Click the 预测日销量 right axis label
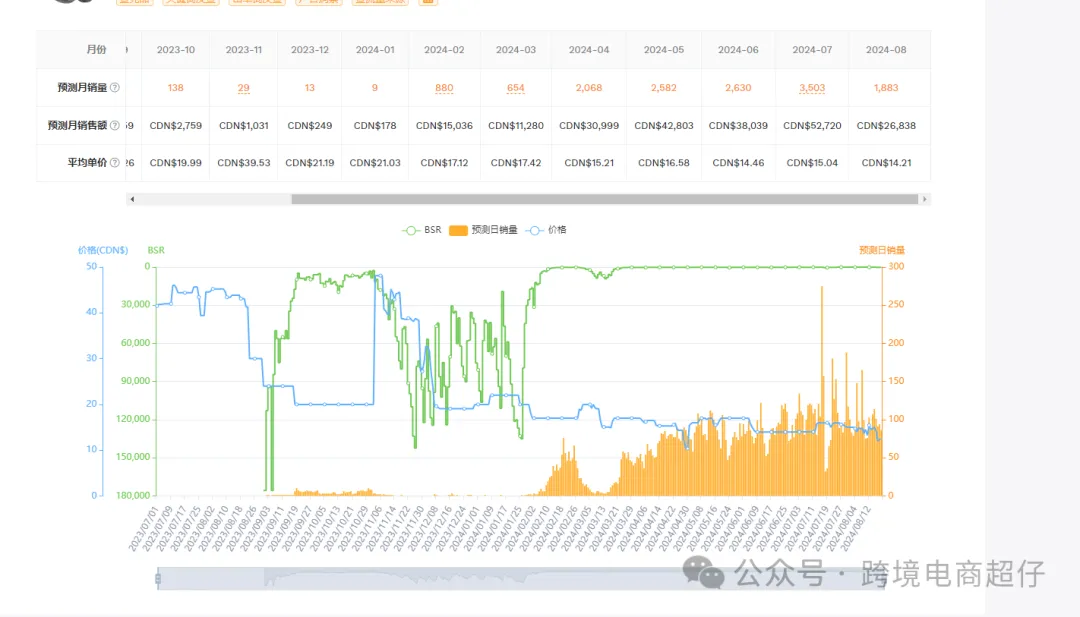 tap(882, 250)
